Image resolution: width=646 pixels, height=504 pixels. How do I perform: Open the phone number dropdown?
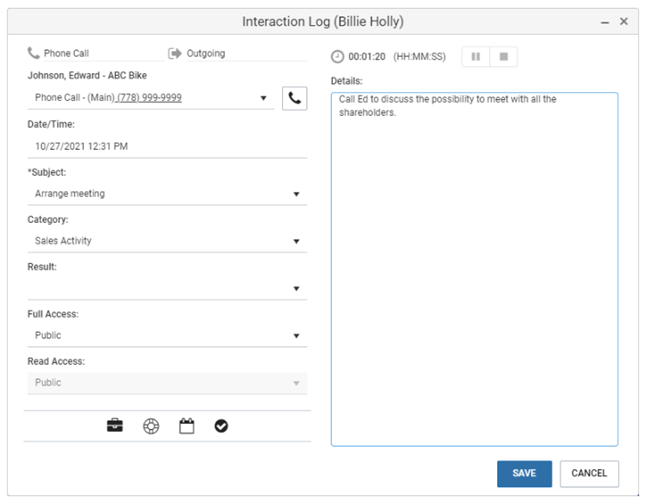tap(264, 98)
